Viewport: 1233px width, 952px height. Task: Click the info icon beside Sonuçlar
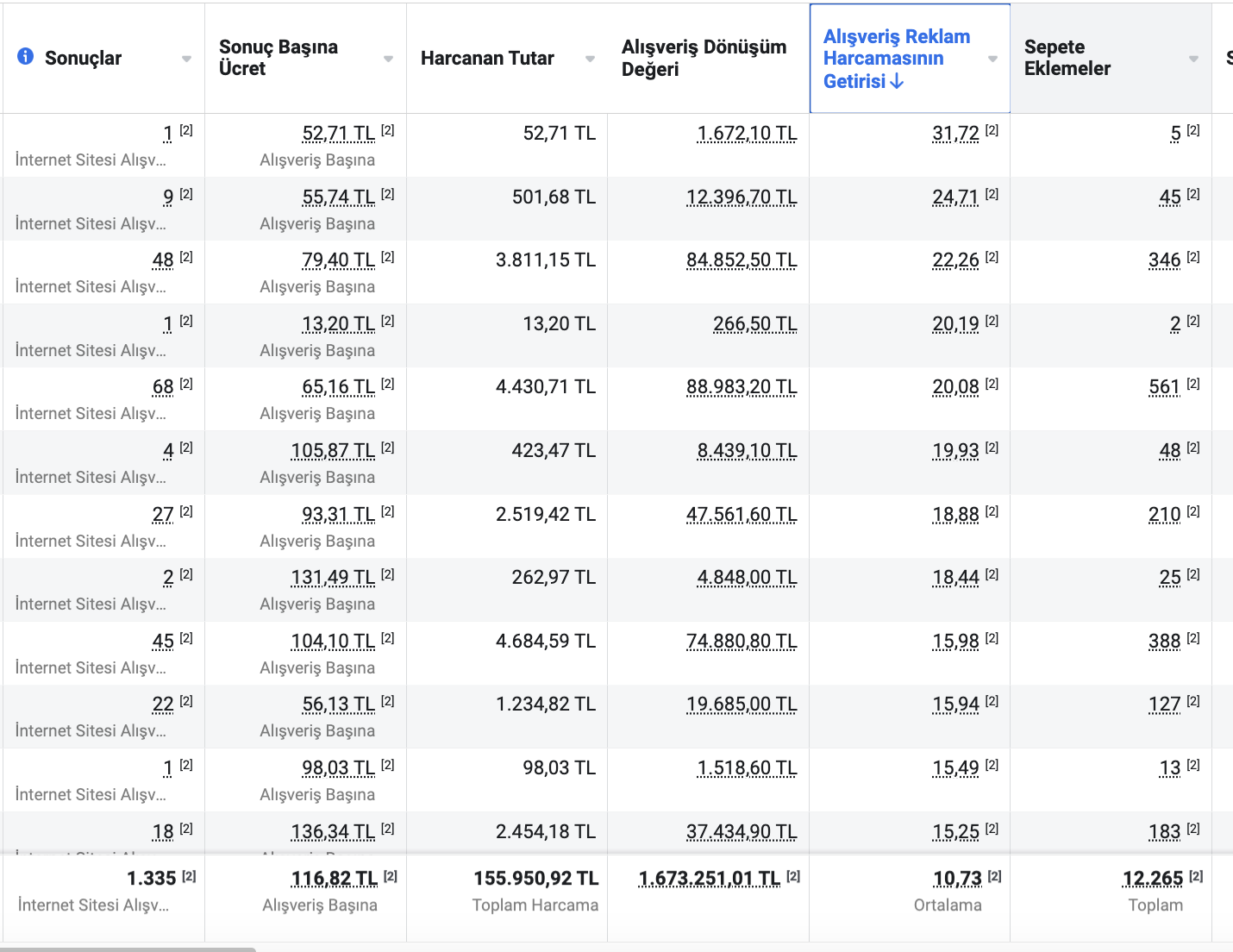point(26,57)
